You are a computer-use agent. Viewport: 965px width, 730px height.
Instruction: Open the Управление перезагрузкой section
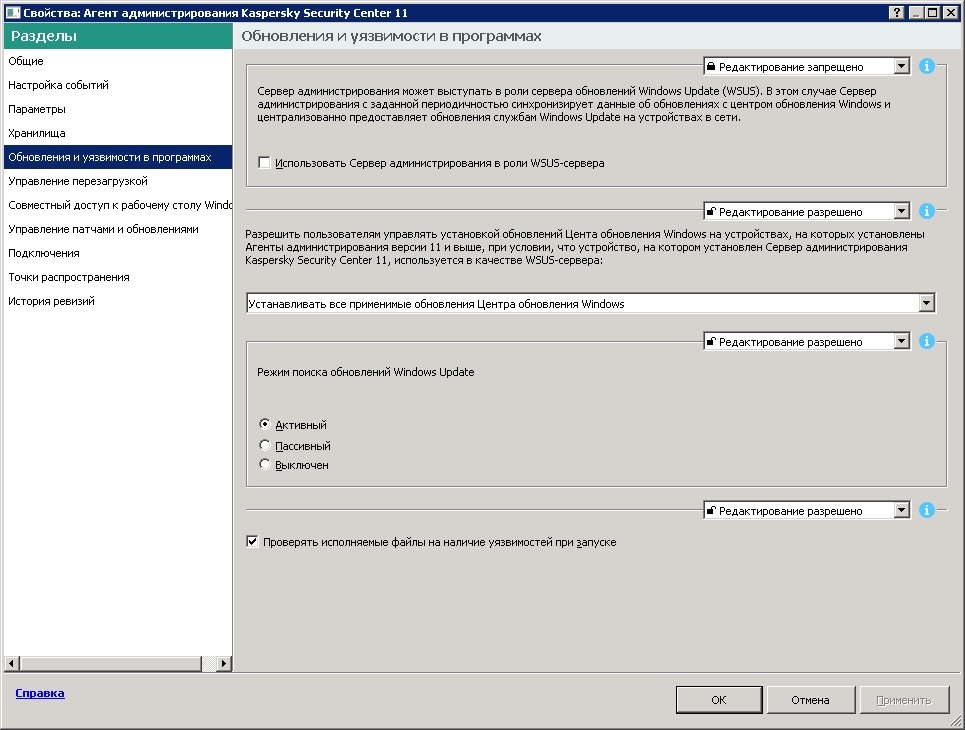click(118, 181)
